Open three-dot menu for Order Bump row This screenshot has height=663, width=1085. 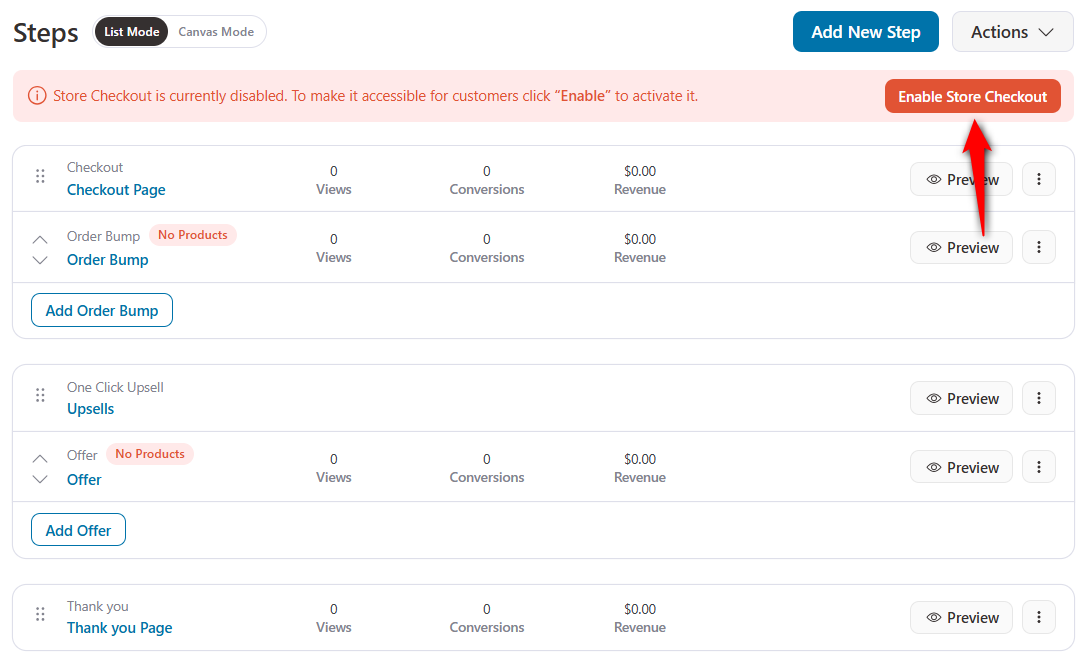(1038, 247)
